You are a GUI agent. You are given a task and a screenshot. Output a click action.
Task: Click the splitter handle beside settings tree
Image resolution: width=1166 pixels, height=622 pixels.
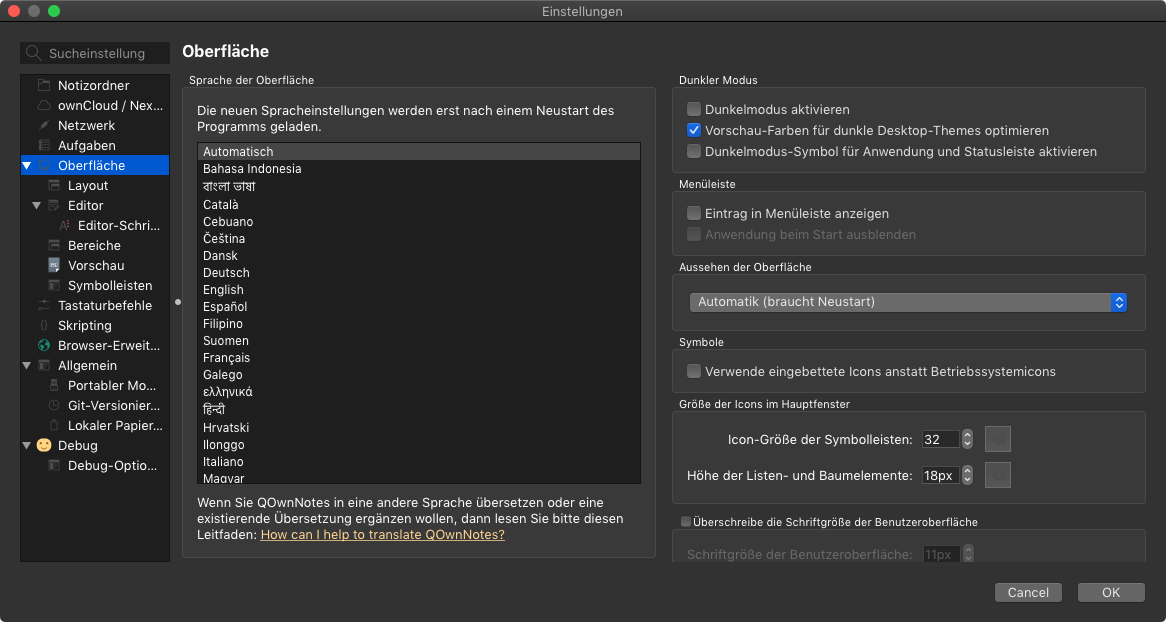click(x=177, y=302)
